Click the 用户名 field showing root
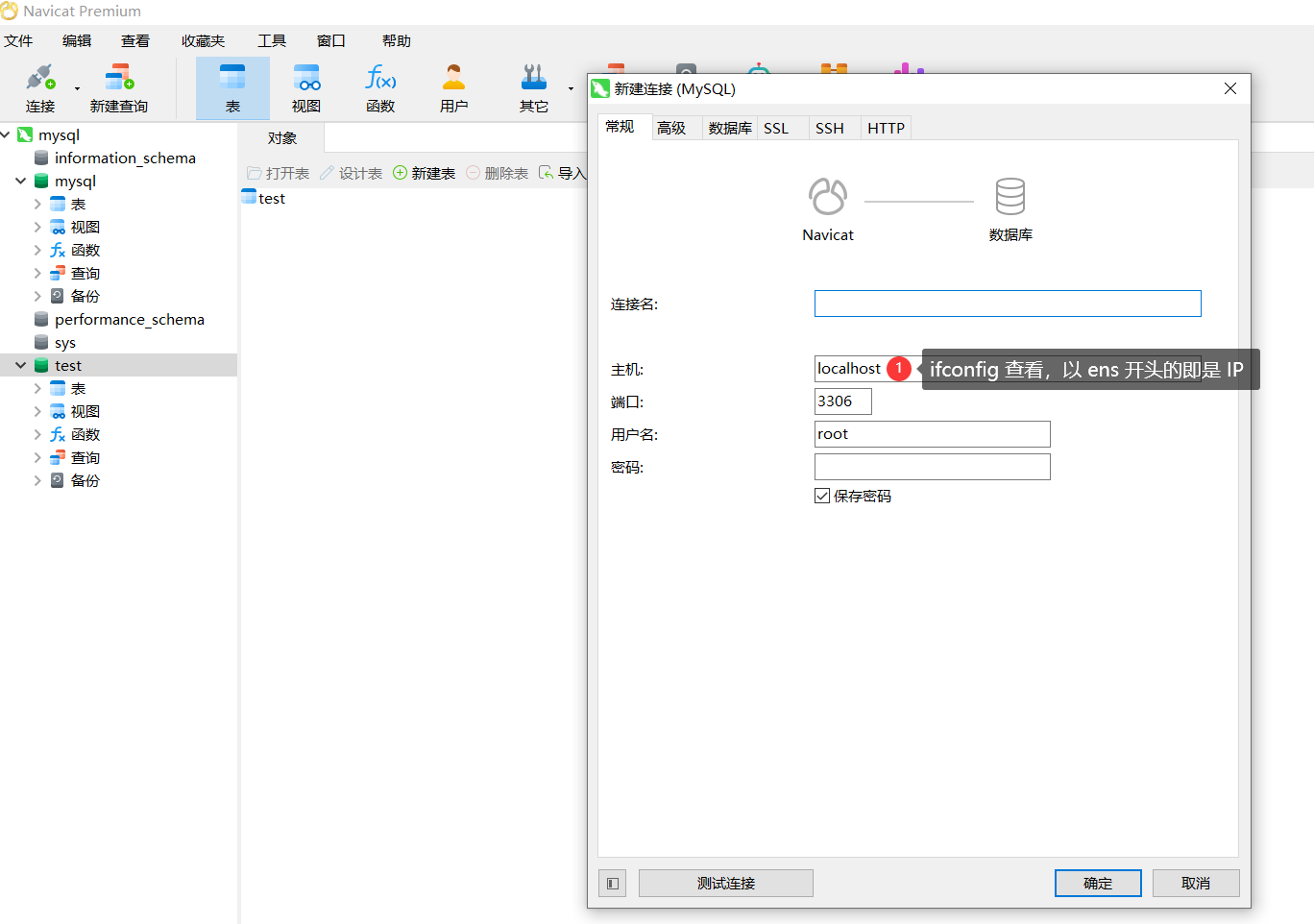 (x=933, y=434)
